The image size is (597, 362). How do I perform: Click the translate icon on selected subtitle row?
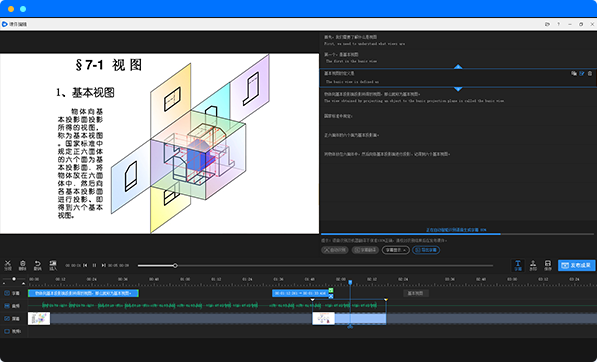(573, 73)
